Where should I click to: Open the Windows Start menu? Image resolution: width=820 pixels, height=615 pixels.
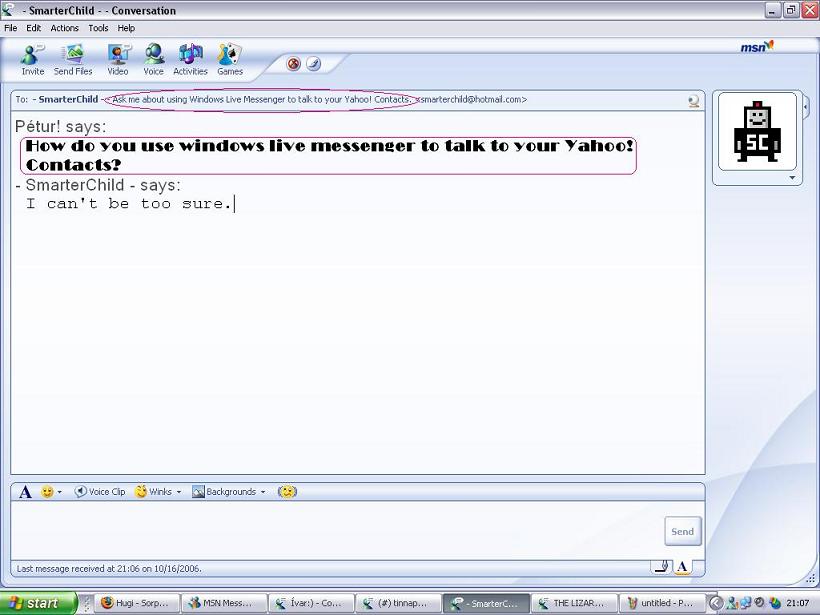pyautogui.click(x=38, y=603)
